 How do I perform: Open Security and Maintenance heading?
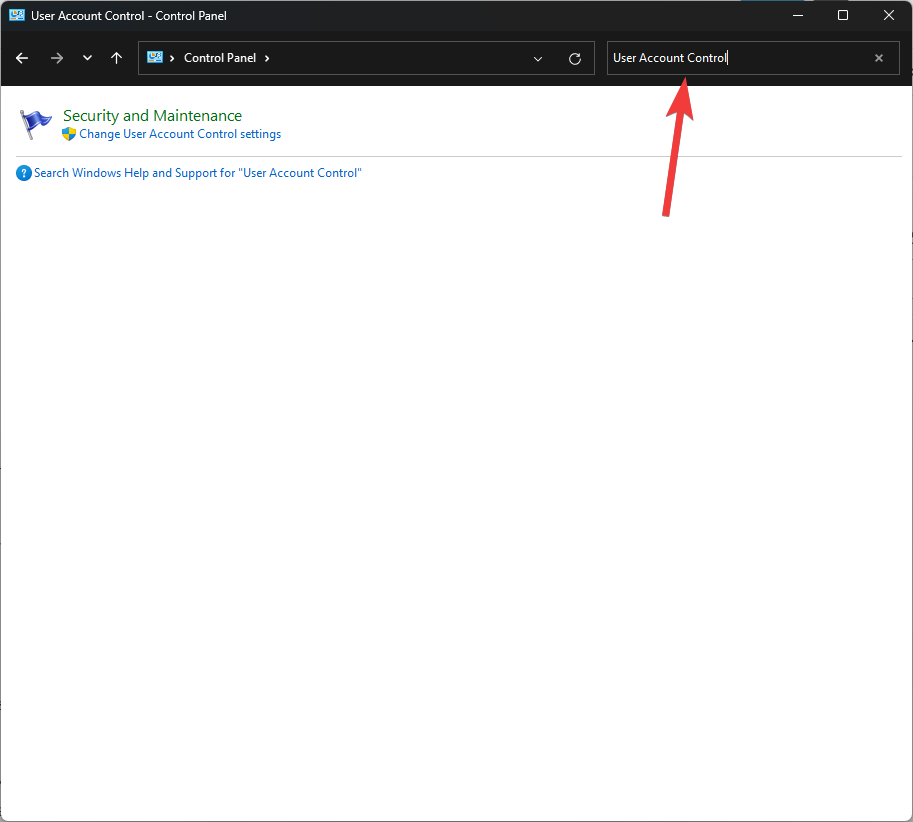tap(152, 116)
